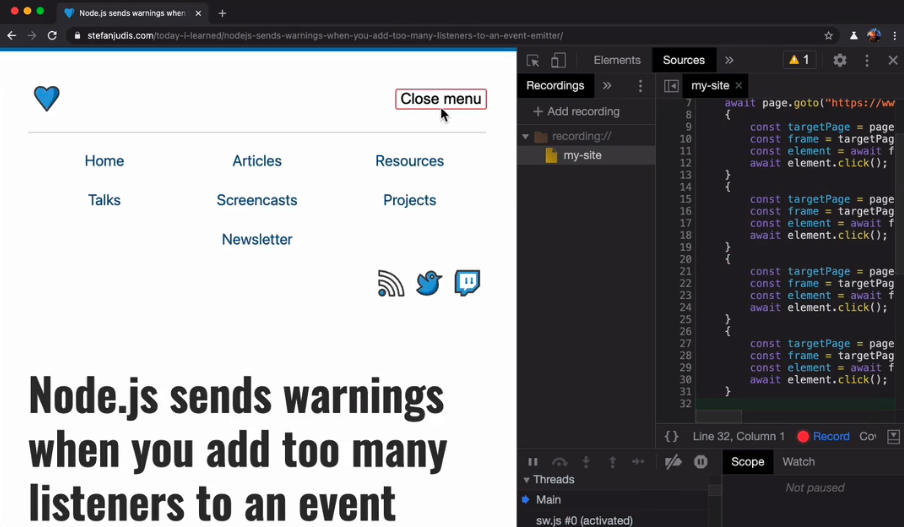This screenshot has width=904, height=527.
Task: Open the Chrome three-dot menu
Action: 895,36
